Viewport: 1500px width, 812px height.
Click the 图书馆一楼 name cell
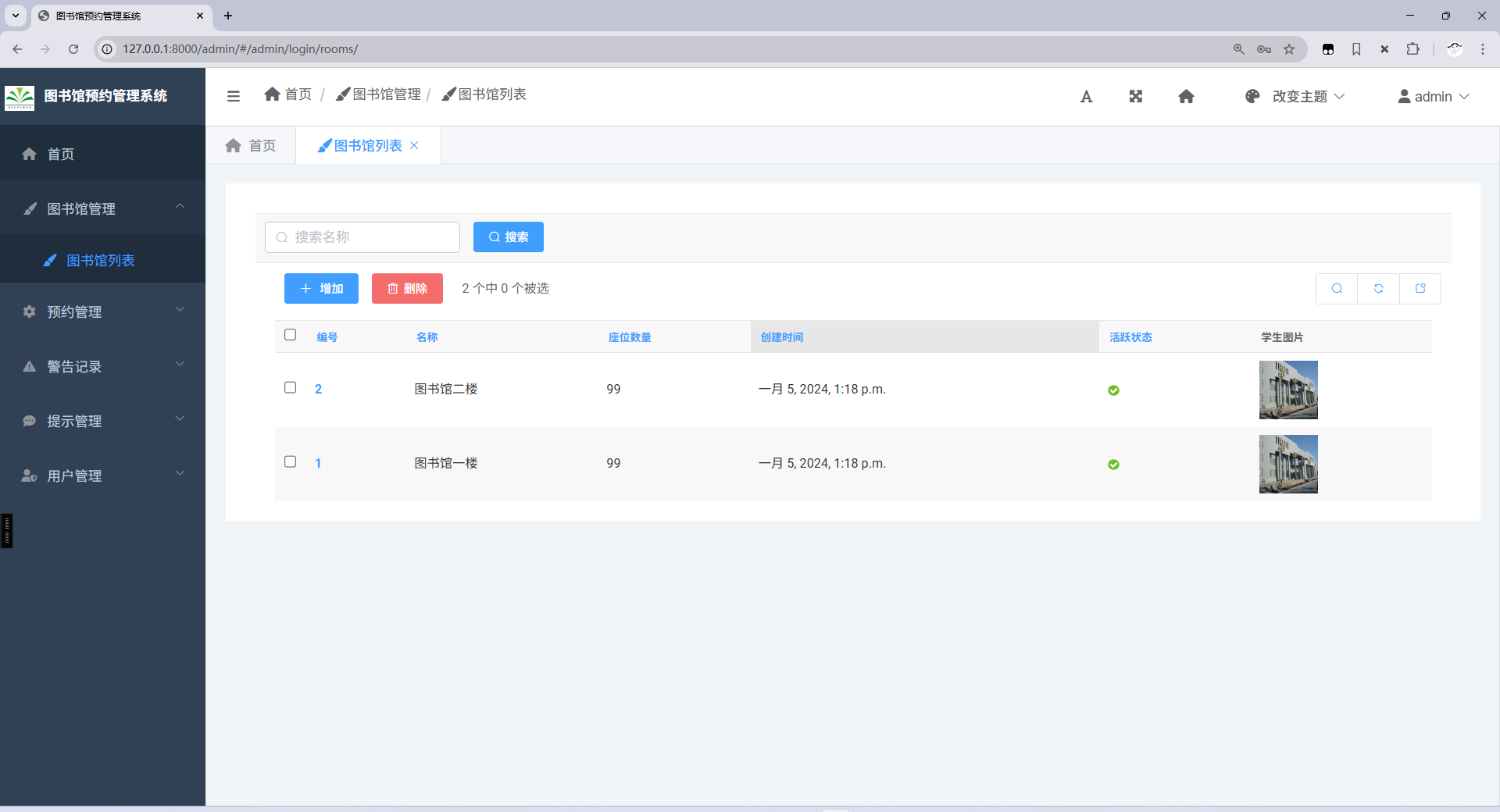pyautogui.click(x=446, y=464)
